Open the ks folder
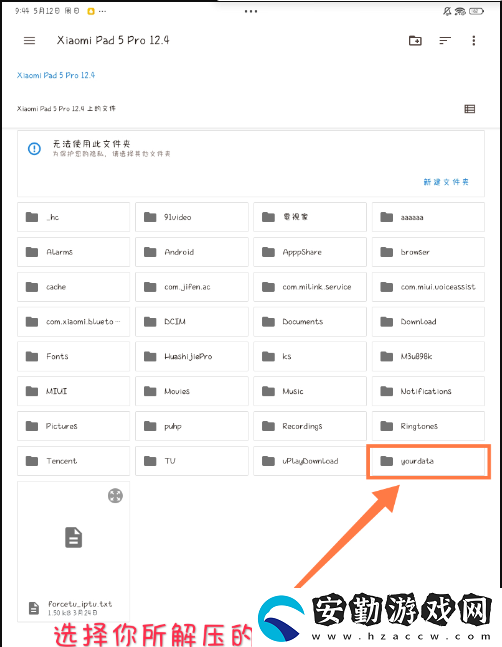502x647 pixels. [x=310, y=356]
